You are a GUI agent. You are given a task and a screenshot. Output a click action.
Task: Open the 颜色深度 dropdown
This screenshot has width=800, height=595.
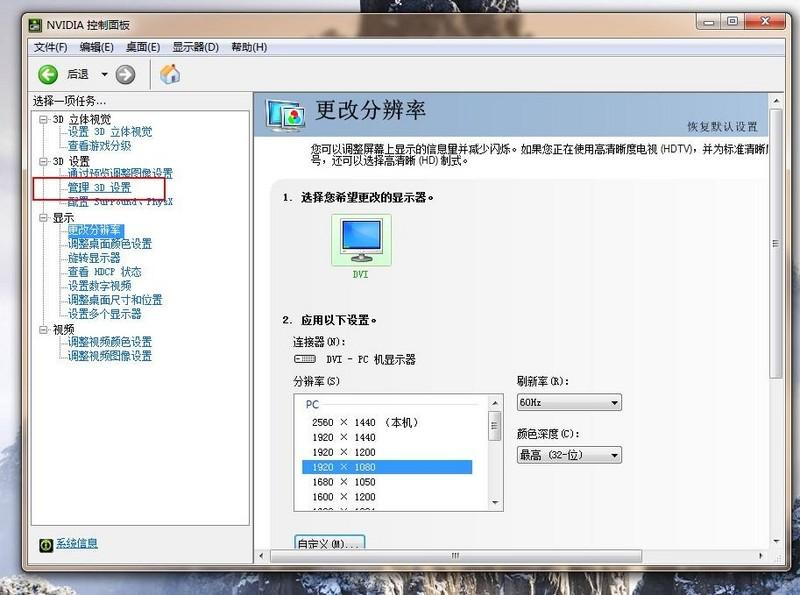[x=569, y=455]
